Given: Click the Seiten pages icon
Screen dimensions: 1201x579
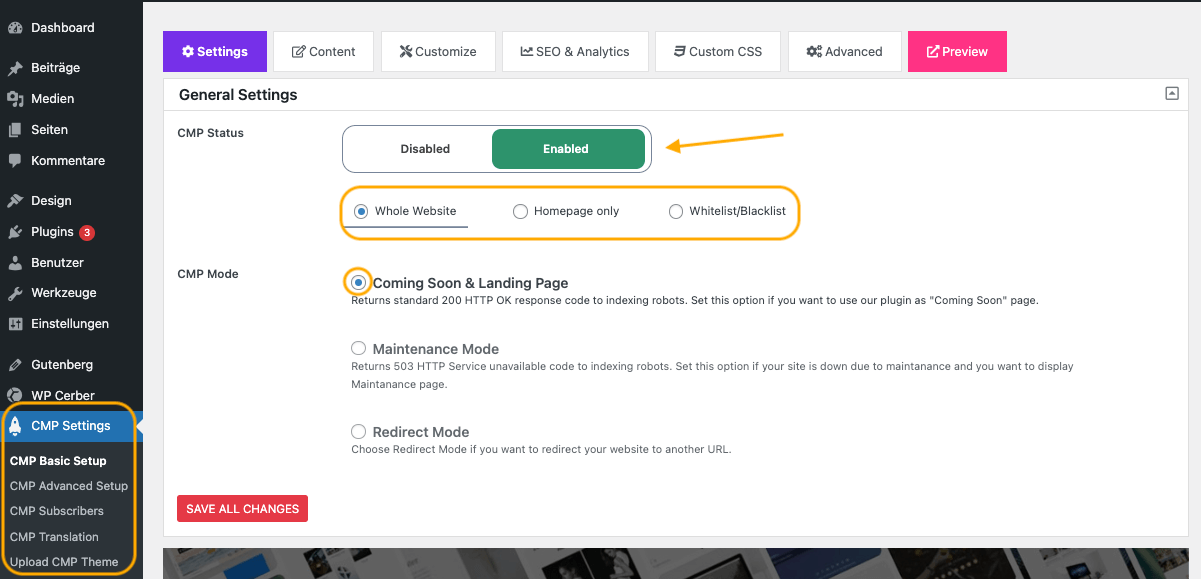Looking at the screenshot, I should click(x=15, y=130).
